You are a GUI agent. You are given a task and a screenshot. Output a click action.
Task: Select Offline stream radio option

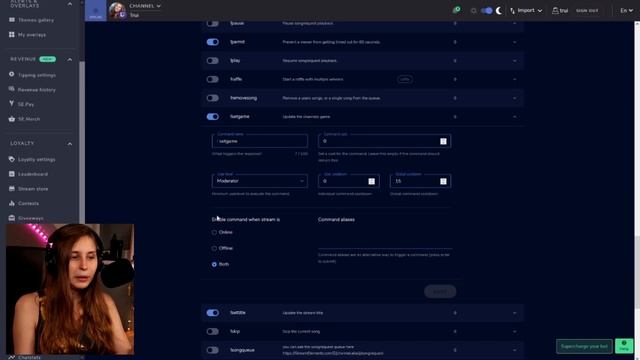(214, 248)
